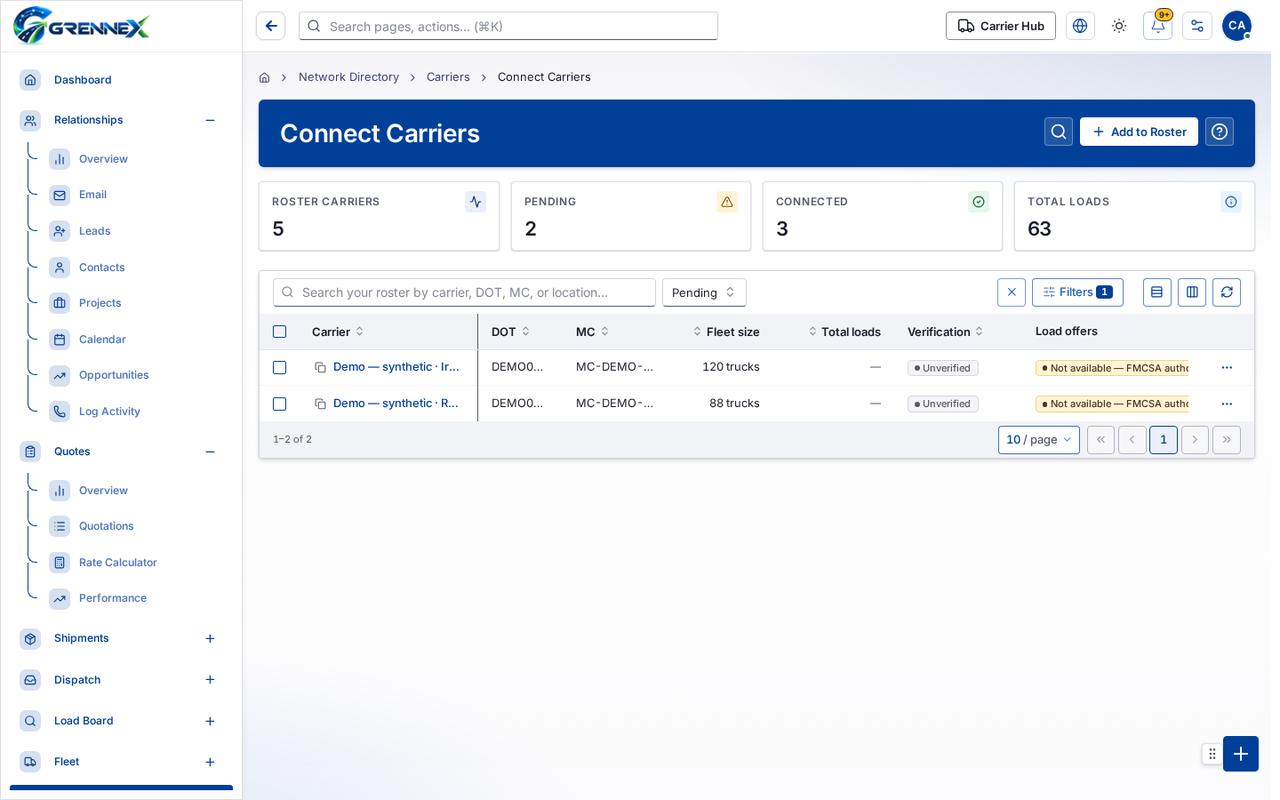Expand the Fleet sidebar section

[x=210, y=762]
